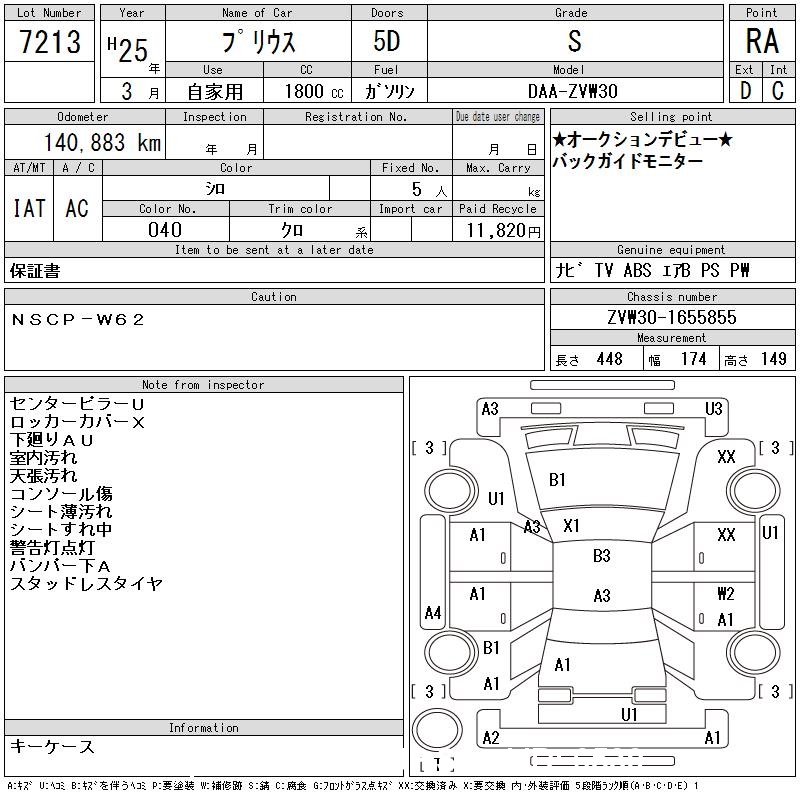This screenshot has height=800, width=800.
Task: Click the point score "RA"
Action: [x=762, y=41]
